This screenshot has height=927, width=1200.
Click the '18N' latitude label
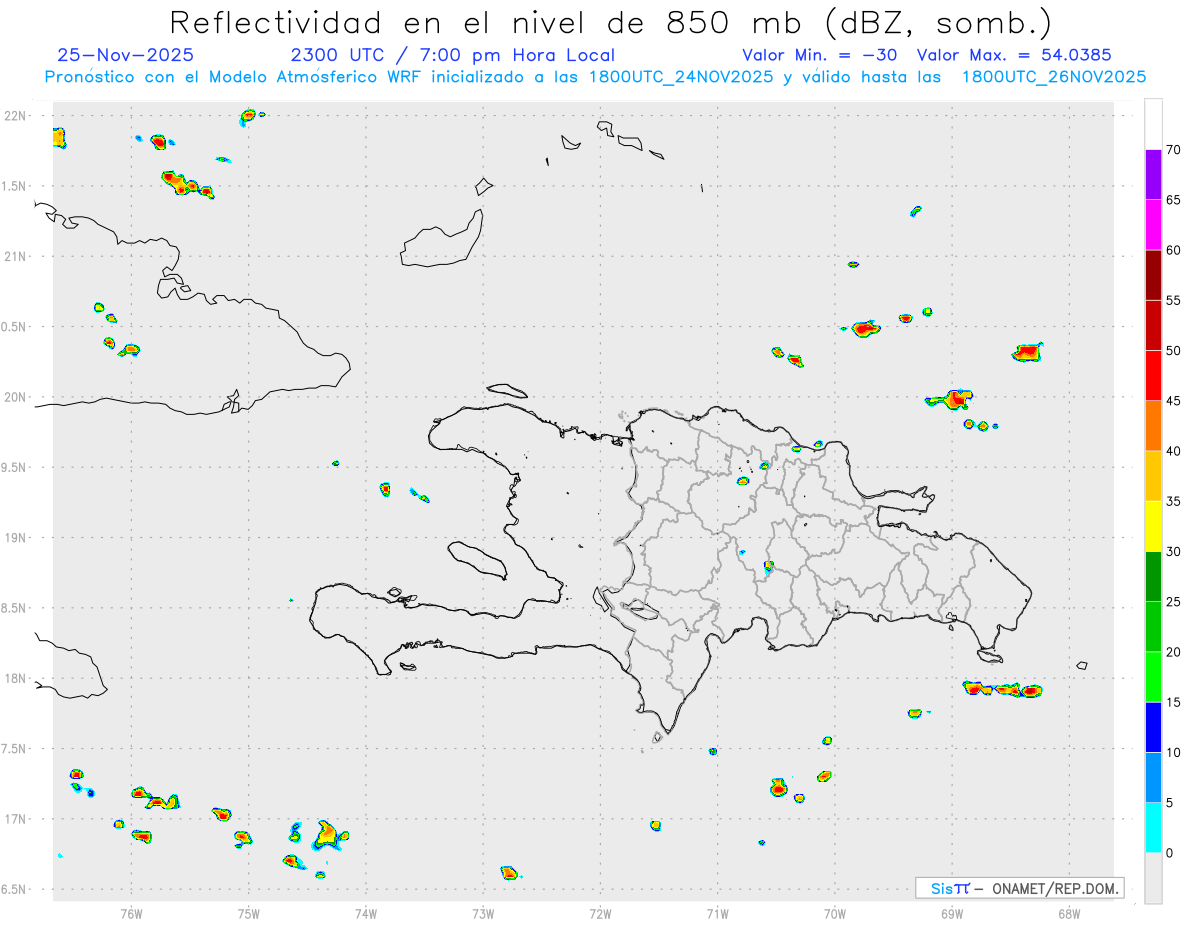(14, 678)
